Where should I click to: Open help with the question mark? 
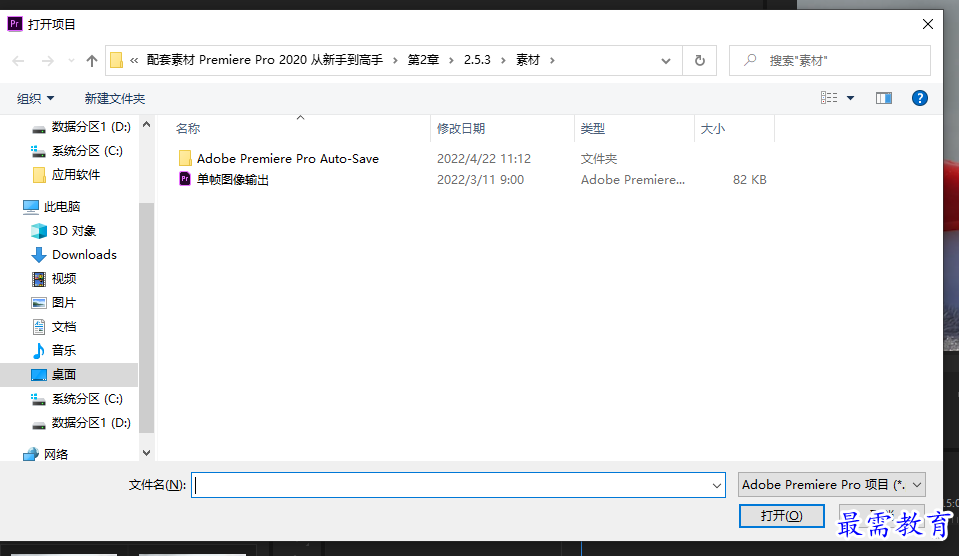pos(919,98)
